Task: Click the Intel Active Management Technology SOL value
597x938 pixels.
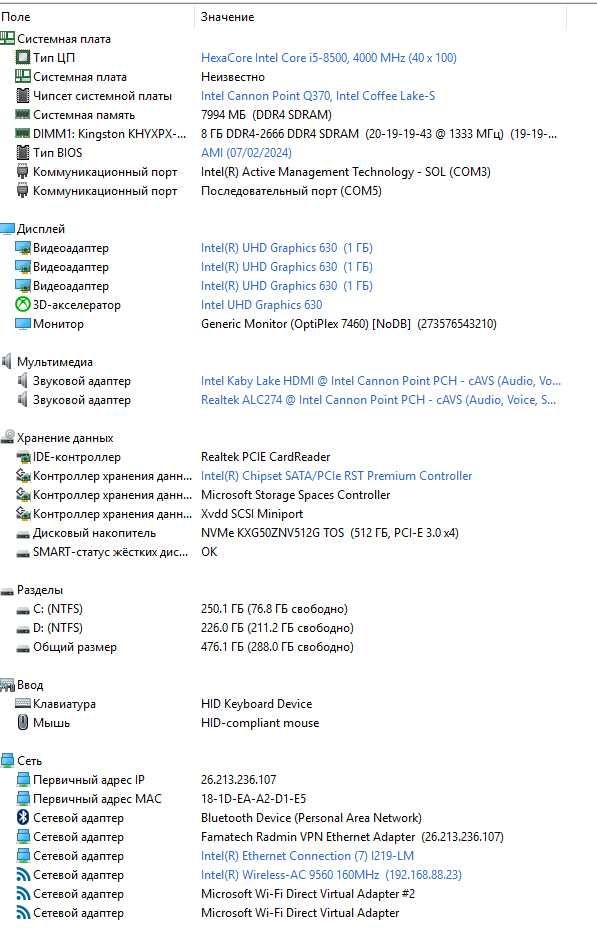Action: tap(345, 172)
